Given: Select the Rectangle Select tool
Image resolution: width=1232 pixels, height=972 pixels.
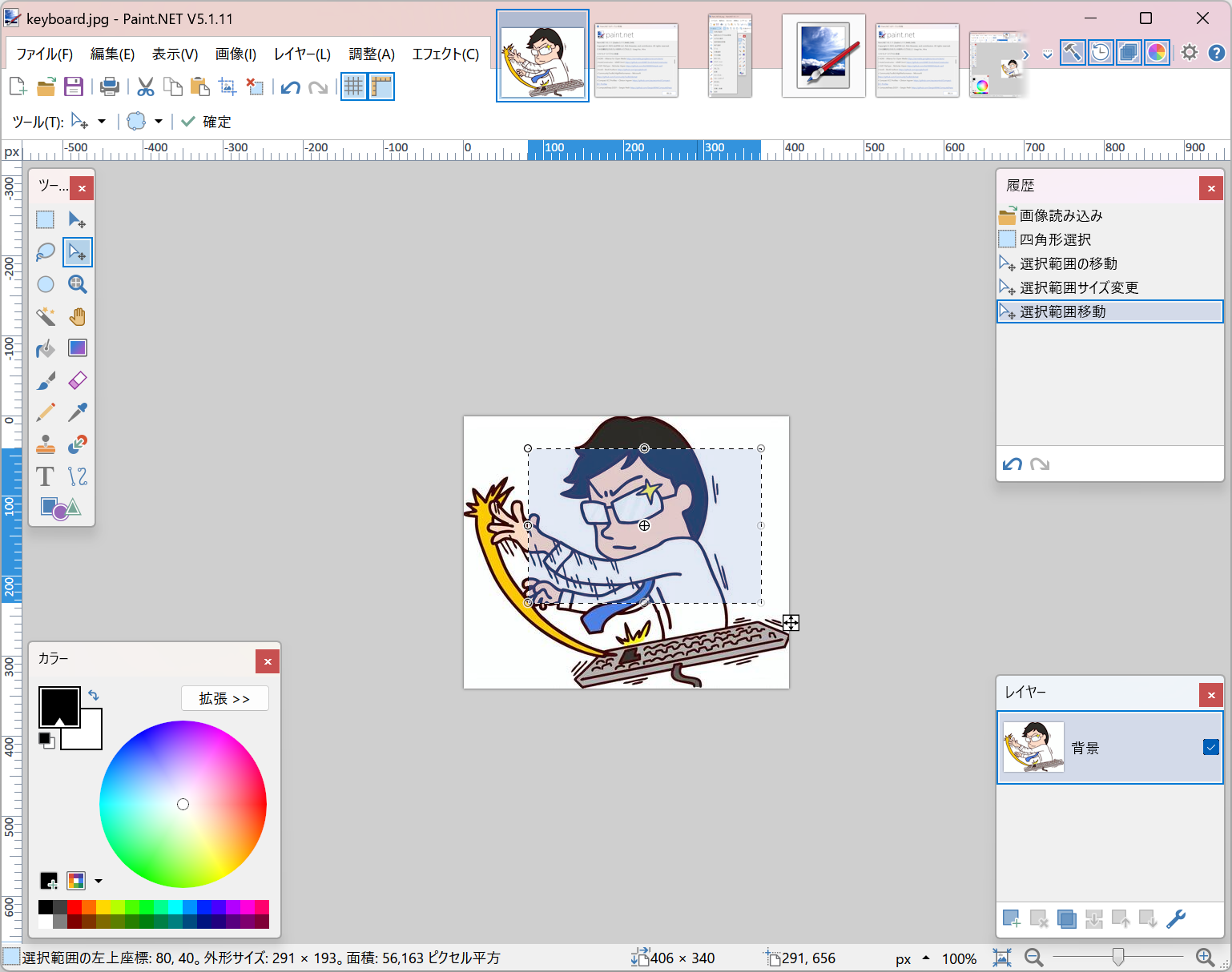Looking at the screenshot, I should tap(46, 220).
